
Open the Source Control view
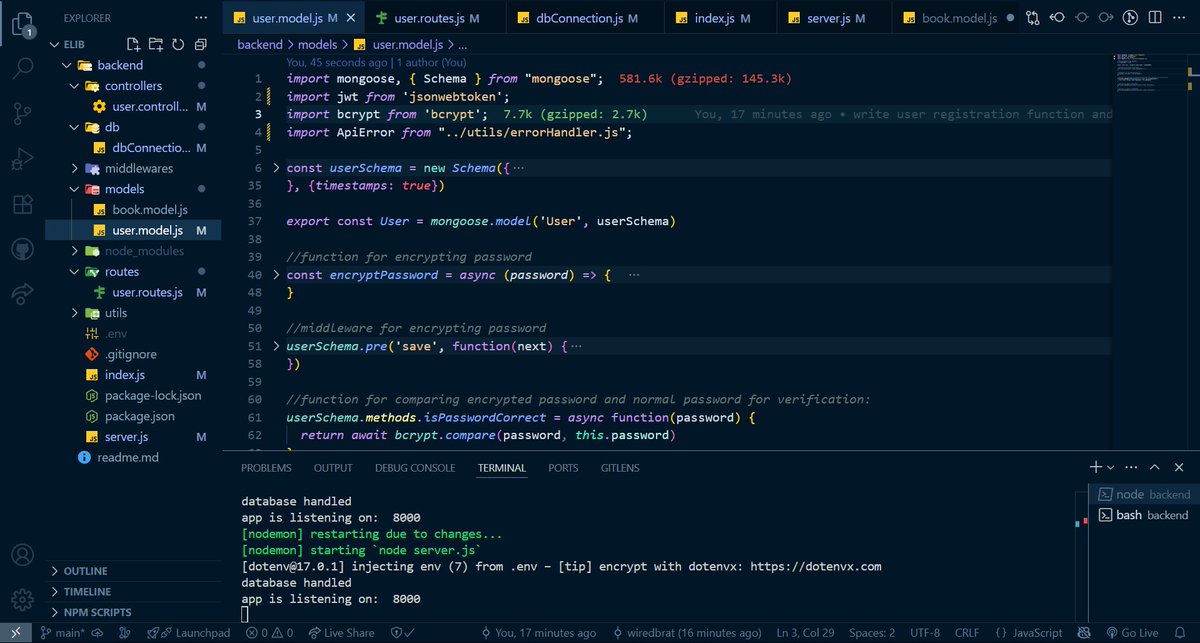pyautogui.click(x=22, y=113)
